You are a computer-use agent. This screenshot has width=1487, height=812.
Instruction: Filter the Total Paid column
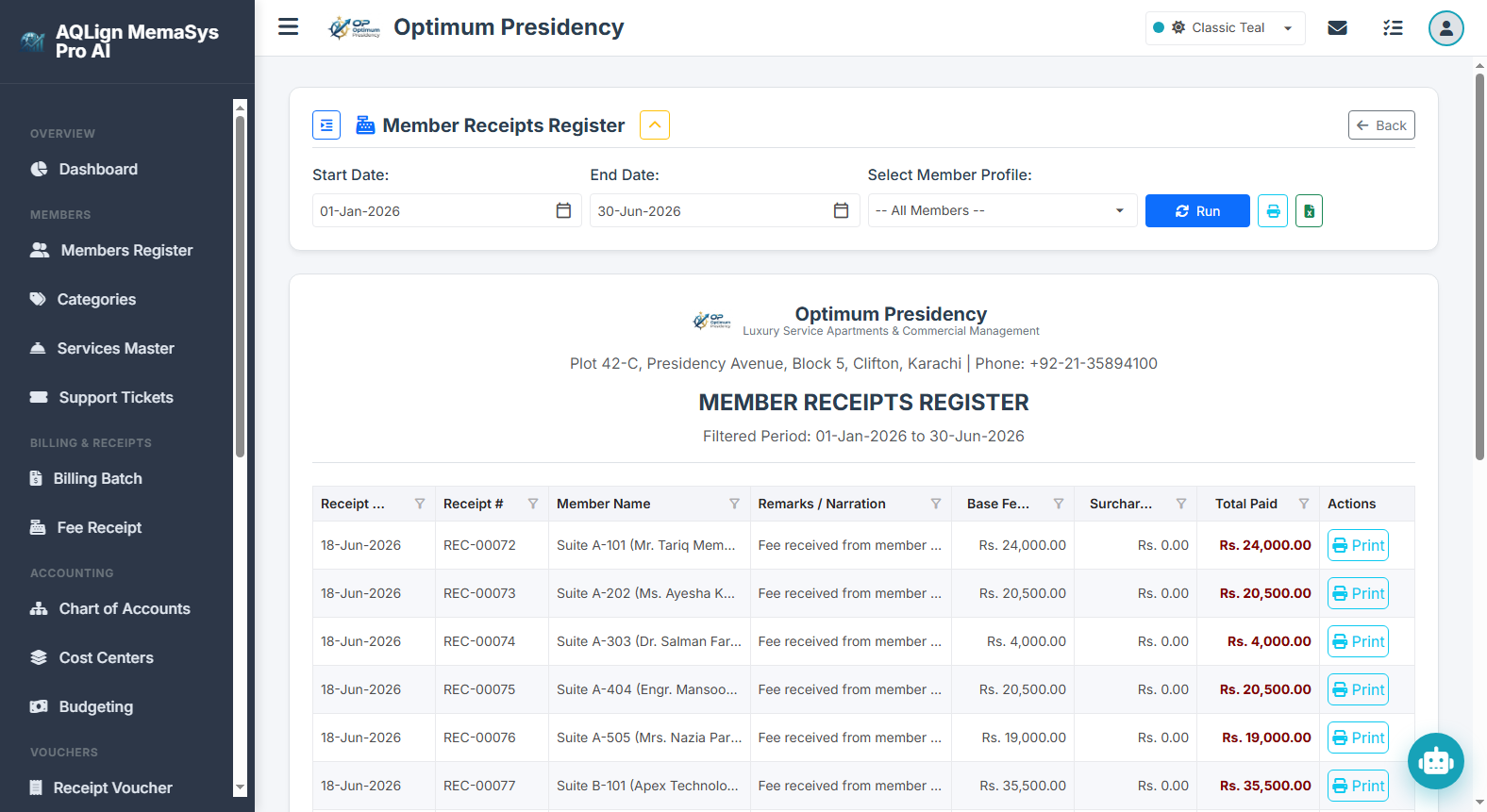coord(1304,504)
